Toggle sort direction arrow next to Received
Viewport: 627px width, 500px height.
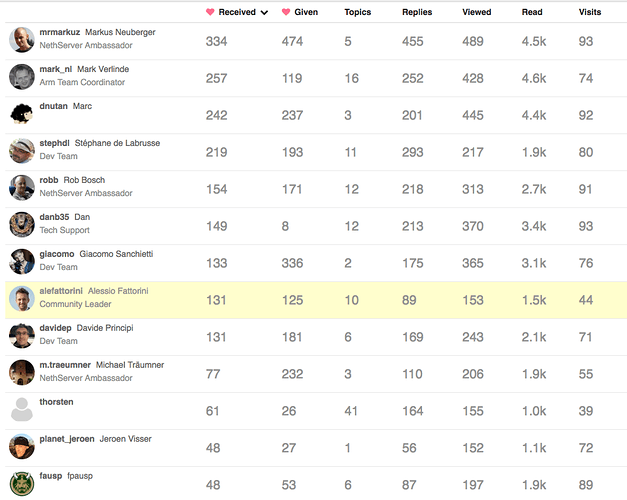coord(264,13)
